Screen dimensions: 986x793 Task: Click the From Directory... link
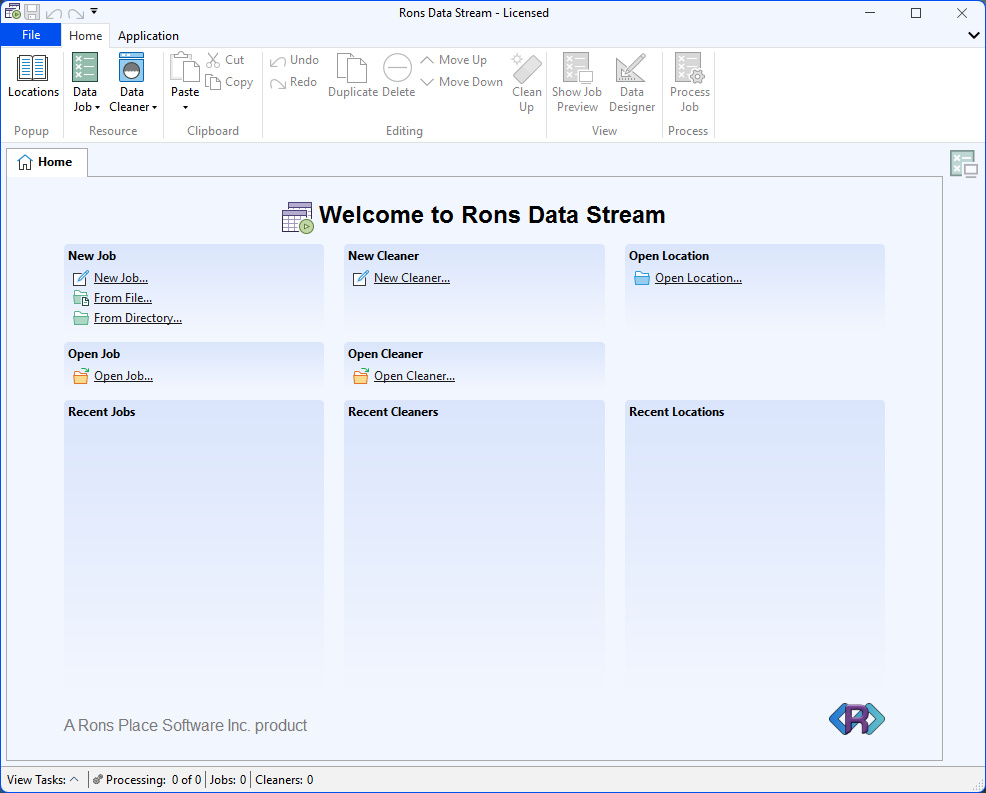[137, 318]
